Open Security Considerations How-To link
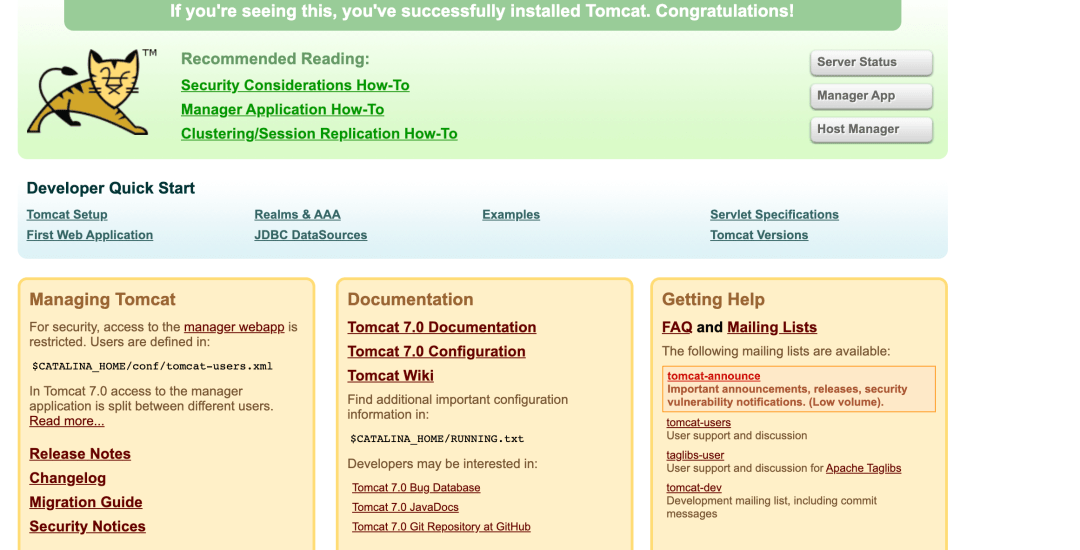The image size is (1080, 550). point(295,85)
